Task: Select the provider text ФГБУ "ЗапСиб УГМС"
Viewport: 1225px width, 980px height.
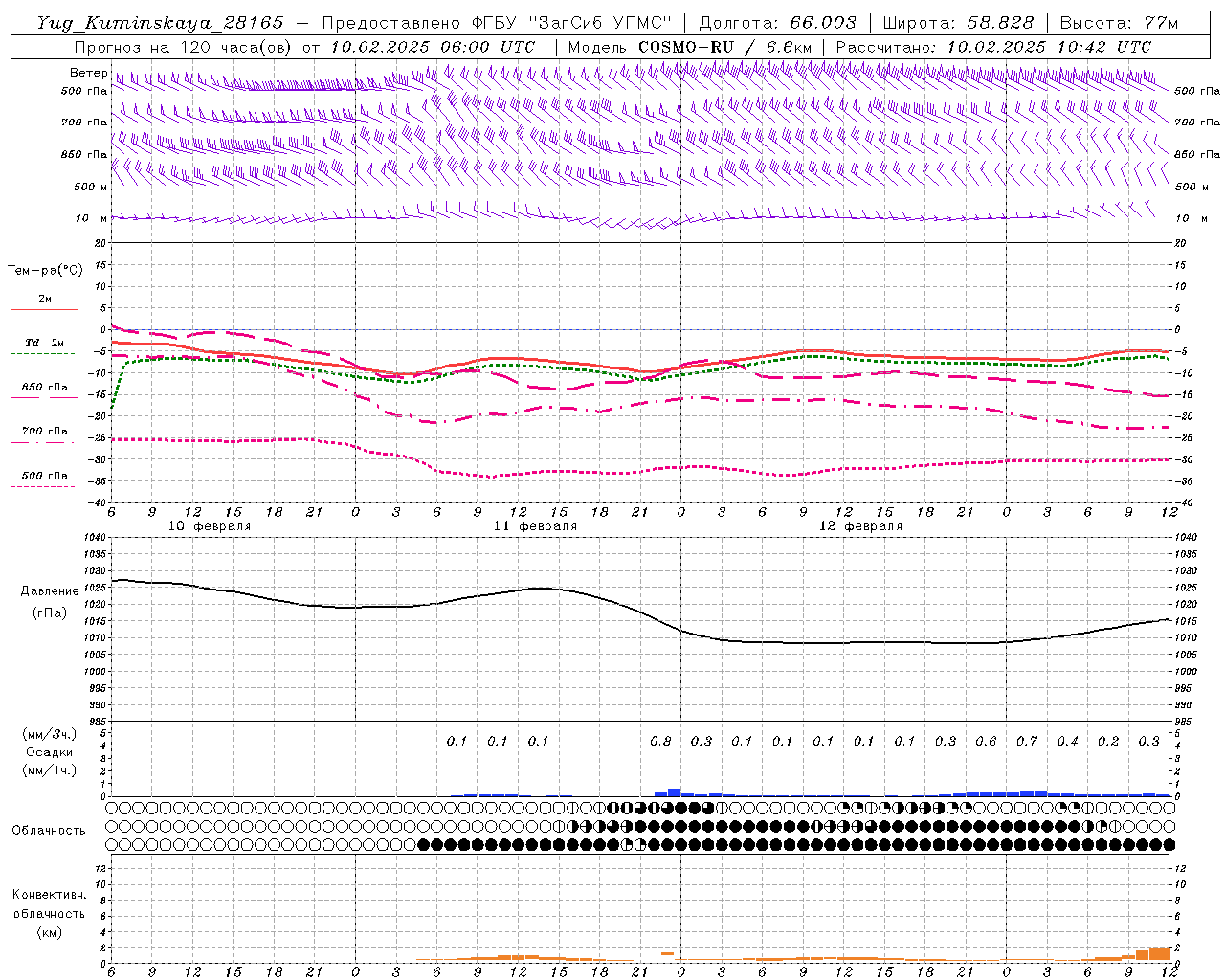Action: [572, 23]
